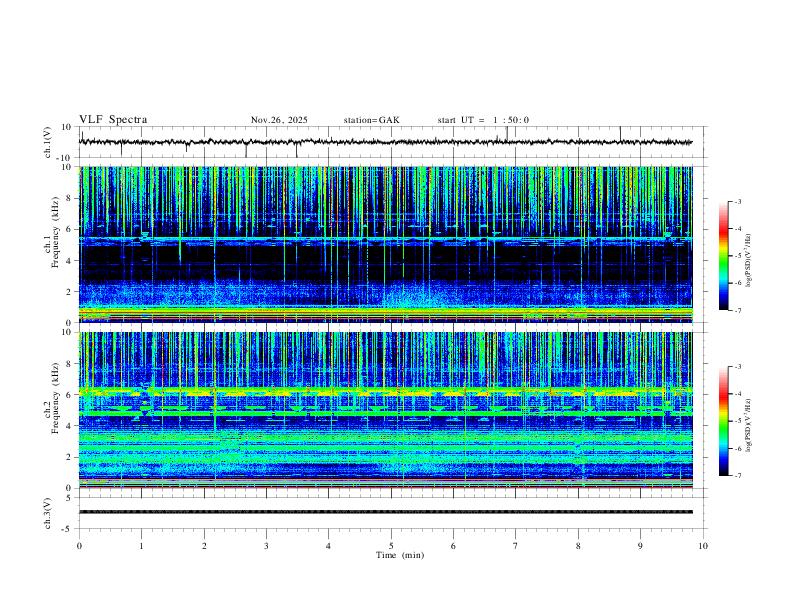This screenshot has height=612, width=792.
Task: Click the "7" tick on the time axis
Action: (516, 546)
